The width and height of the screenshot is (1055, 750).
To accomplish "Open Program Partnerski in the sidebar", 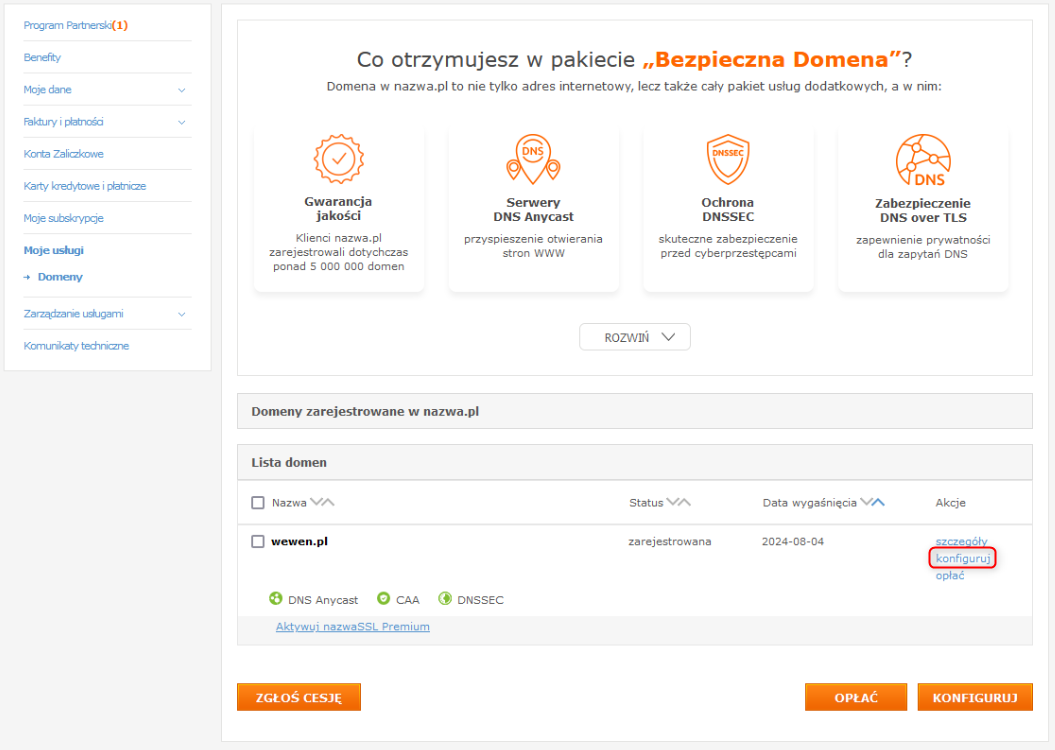I will pos(75,26).
